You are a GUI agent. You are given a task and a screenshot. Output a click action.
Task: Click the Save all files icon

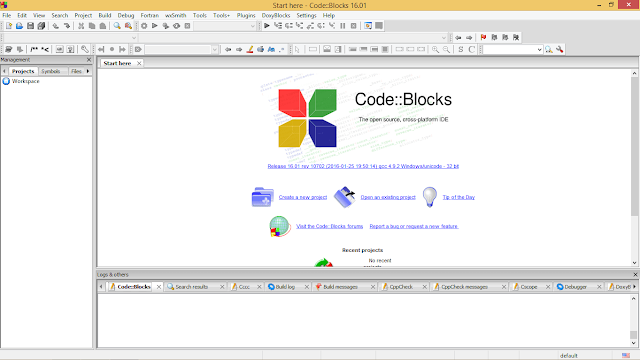click(41, 26)
